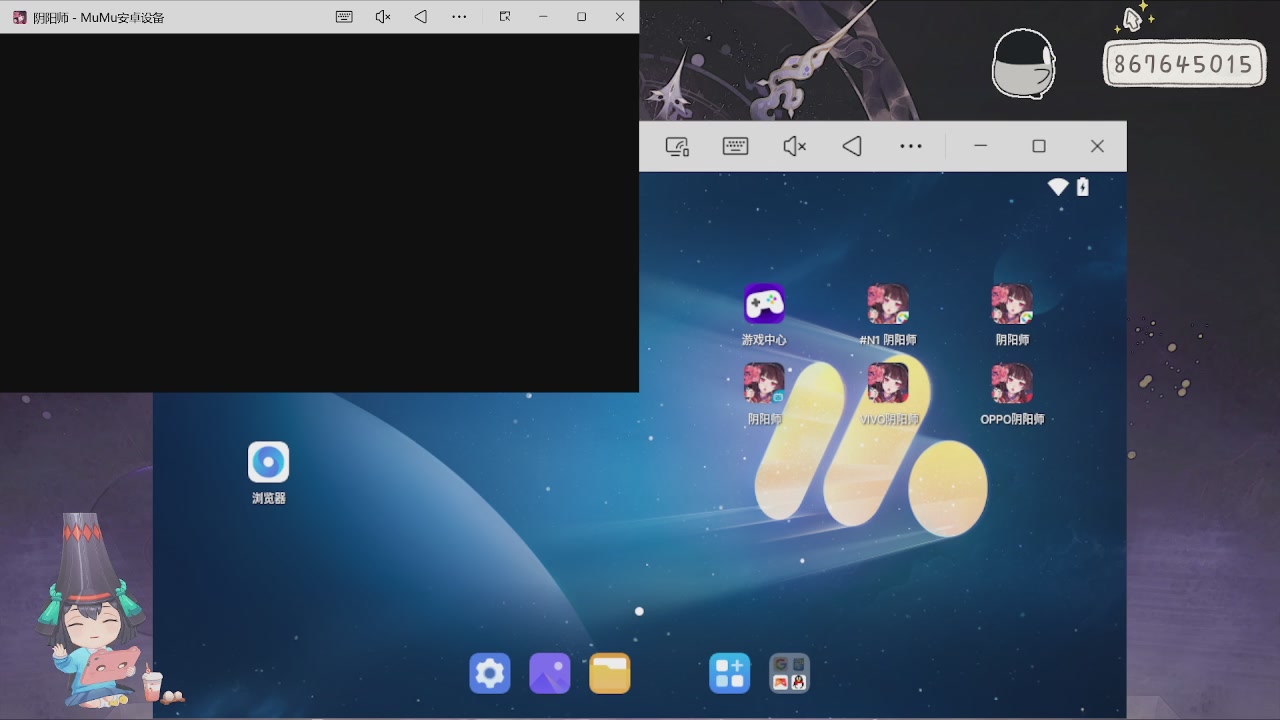This screenshot has width=1280, height=720.
Task: Click the home screen page indicator dot
Action: point(639,611)
